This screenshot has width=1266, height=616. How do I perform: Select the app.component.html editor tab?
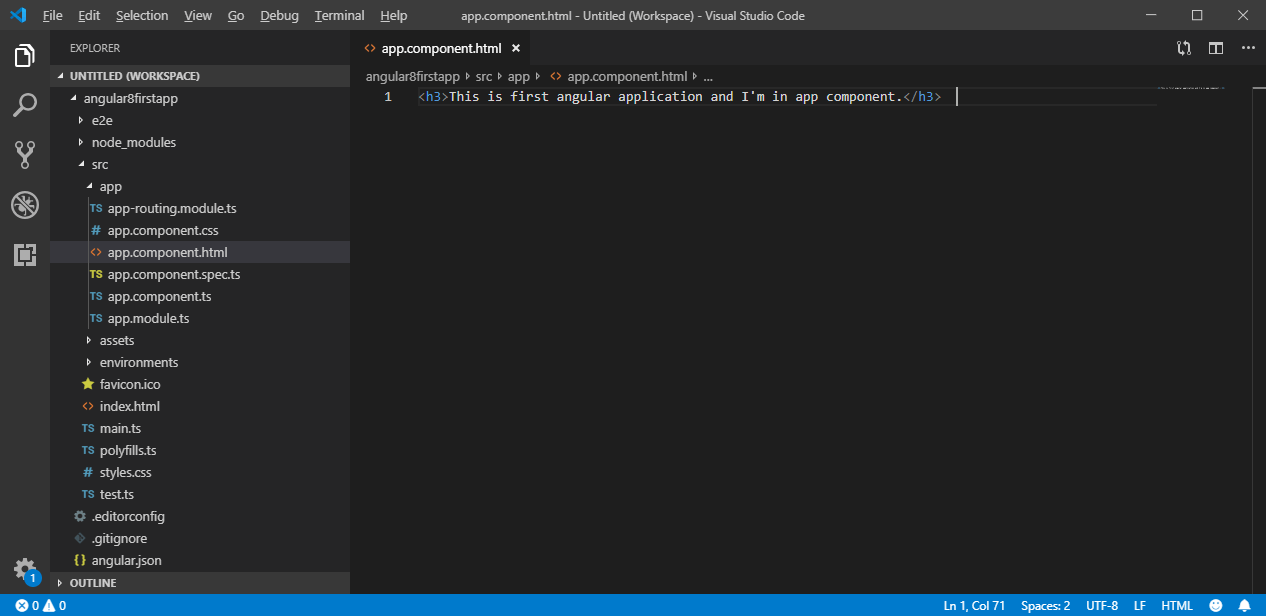tap(441, 48)
